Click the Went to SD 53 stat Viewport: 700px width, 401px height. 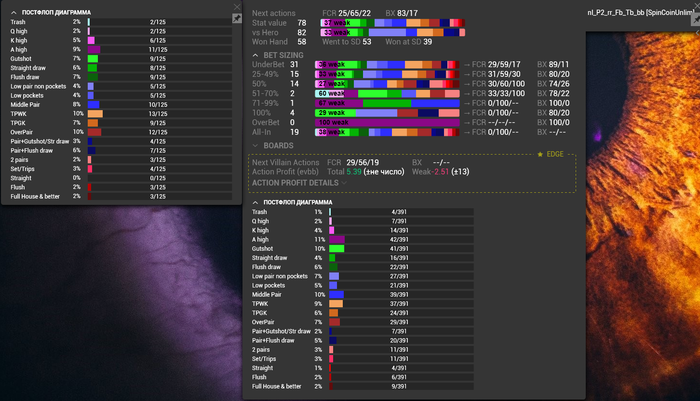coord(346,42)
